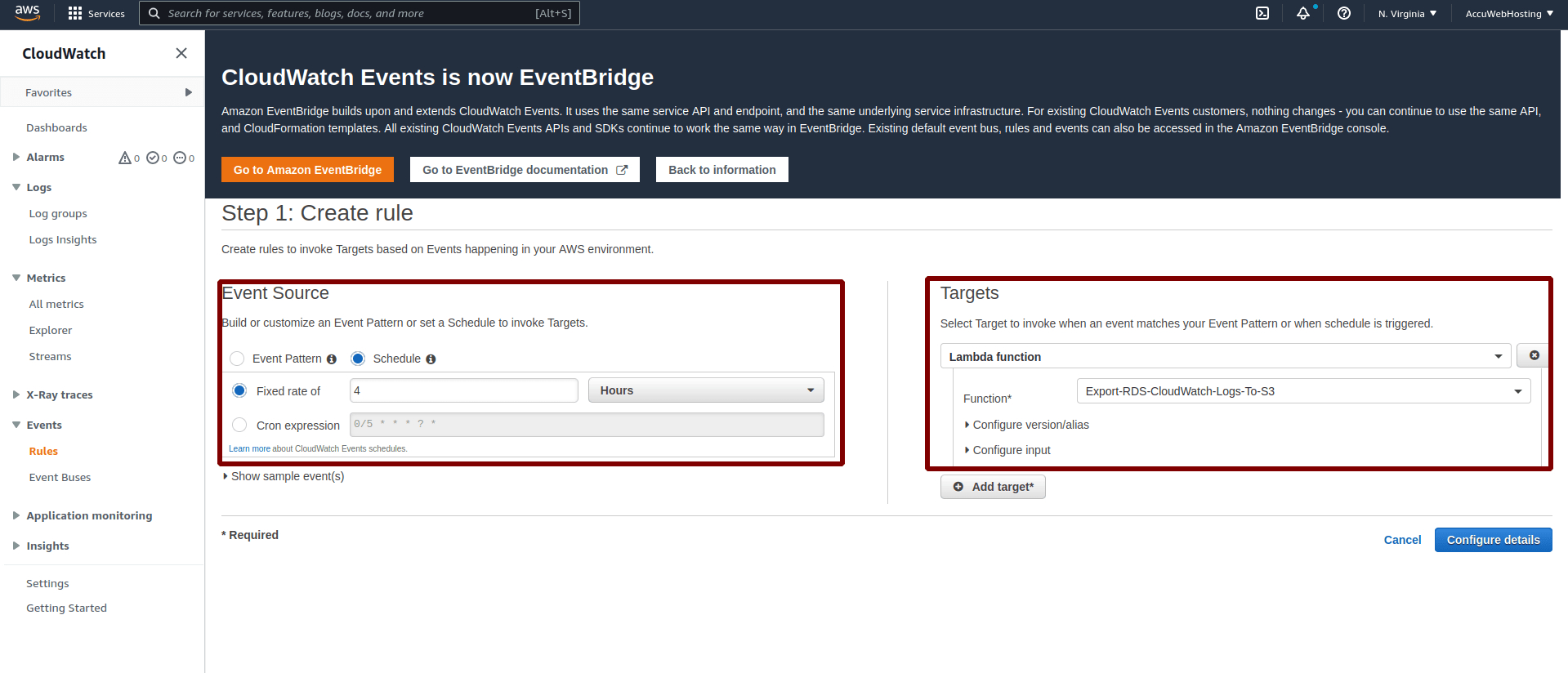The width and height of the screenshot is (1568, 673).
Task: Open the Function selection dropdown
Action: coord(1303,391)
